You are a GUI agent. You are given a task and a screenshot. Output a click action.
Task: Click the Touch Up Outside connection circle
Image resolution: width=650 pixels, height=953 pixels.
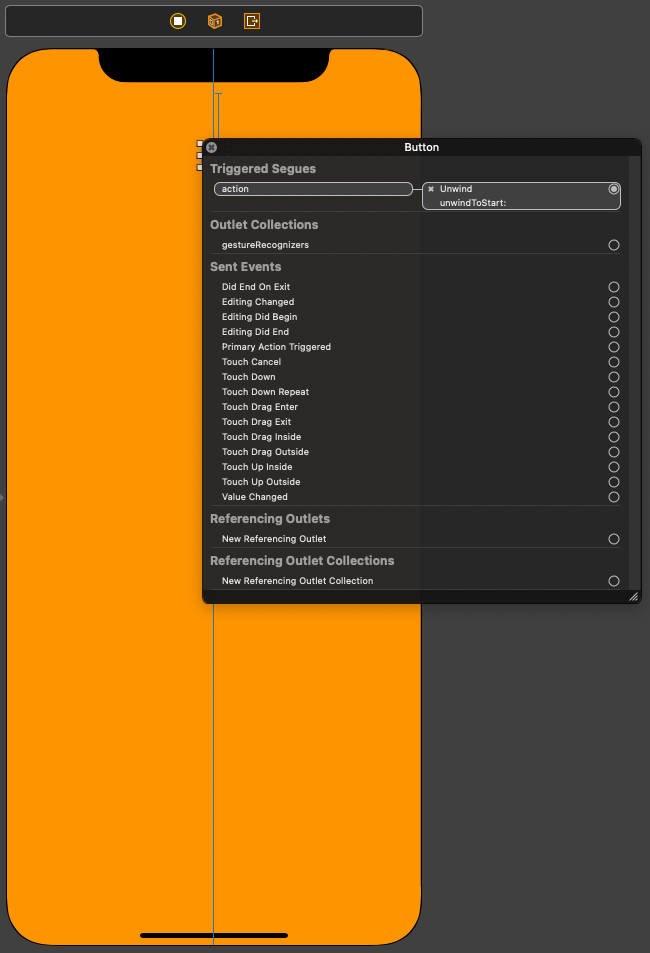point(614,482)
